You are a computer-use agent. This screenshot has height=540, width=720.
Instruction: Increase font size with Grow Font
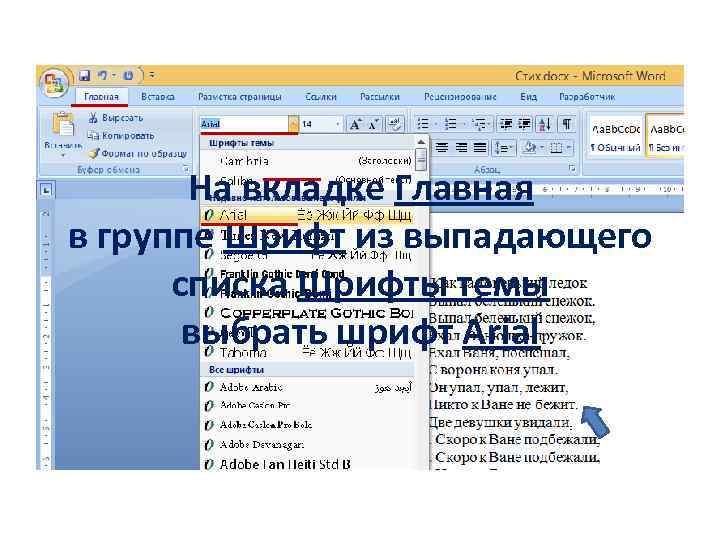click(x=354, y=124)
